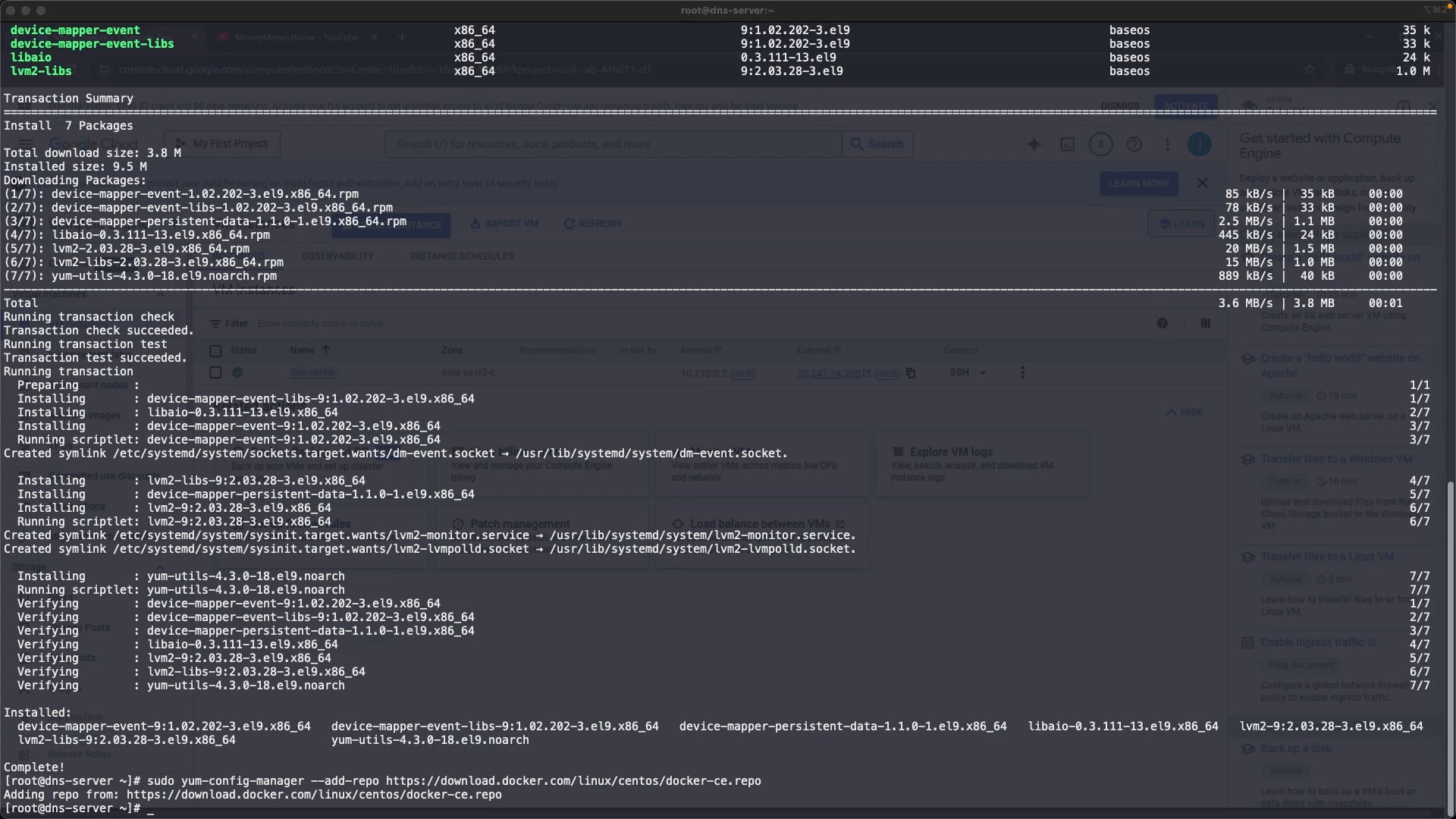The width and height of the screenshot is (1456, 819).
Task: Open external IP 35.241.74.205 link
Action: tap(833, 373)
